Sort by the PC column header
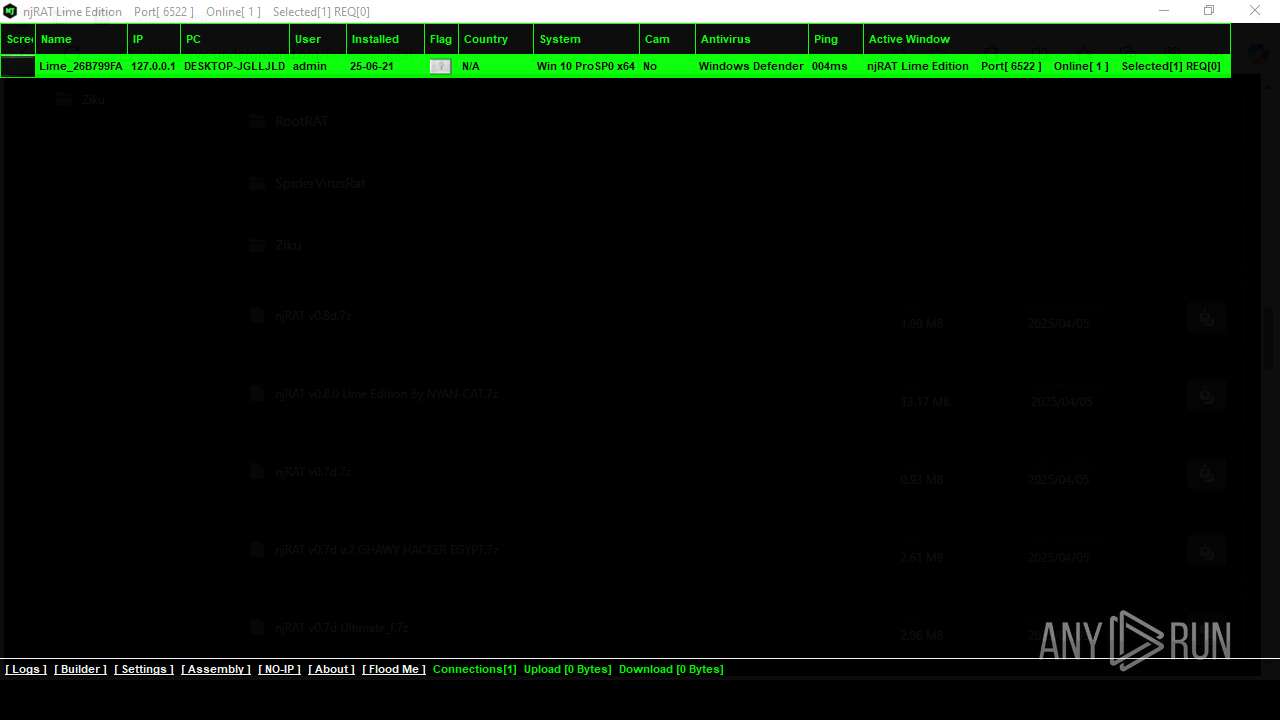 pos(235,39)
